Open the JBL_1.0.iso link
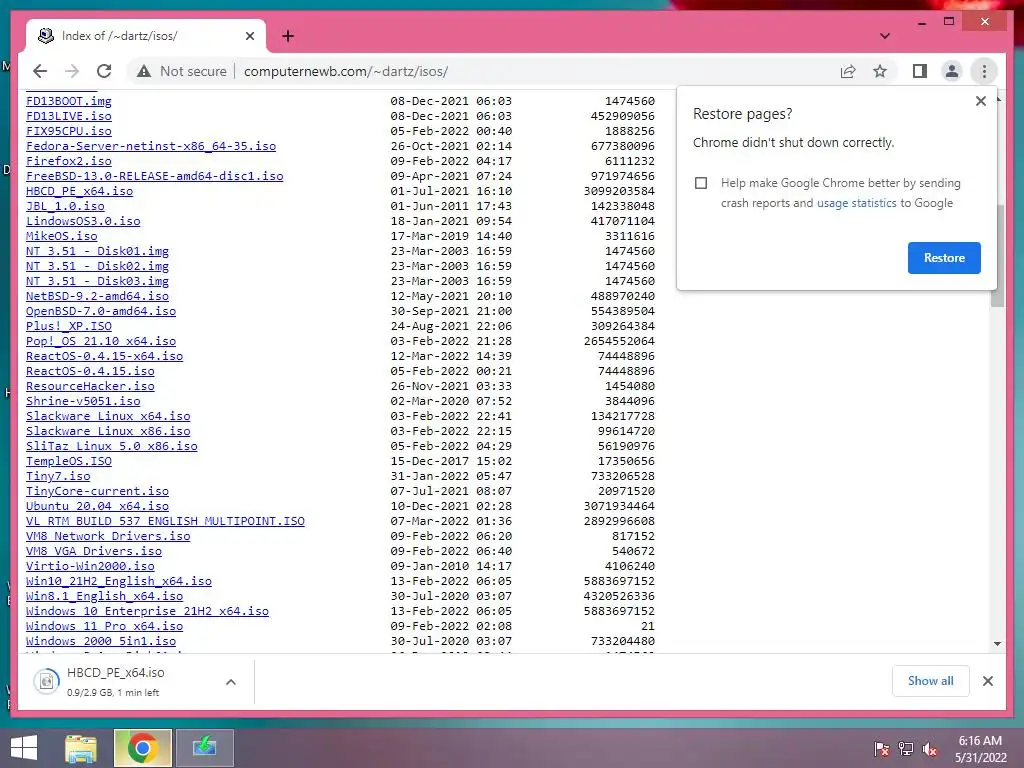Viewport: 1024px width, 768px height. point(65,206)
